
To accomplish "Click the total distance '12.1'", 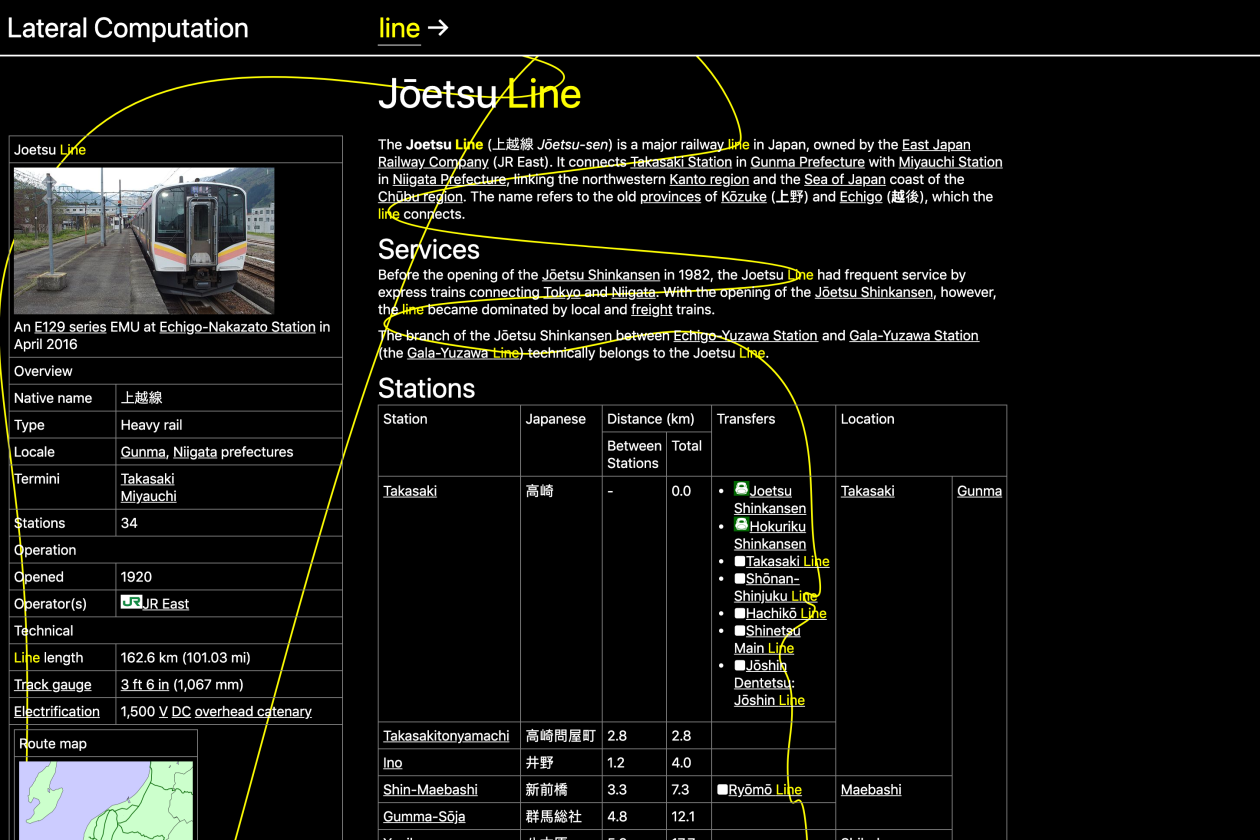I will point(681,817).
